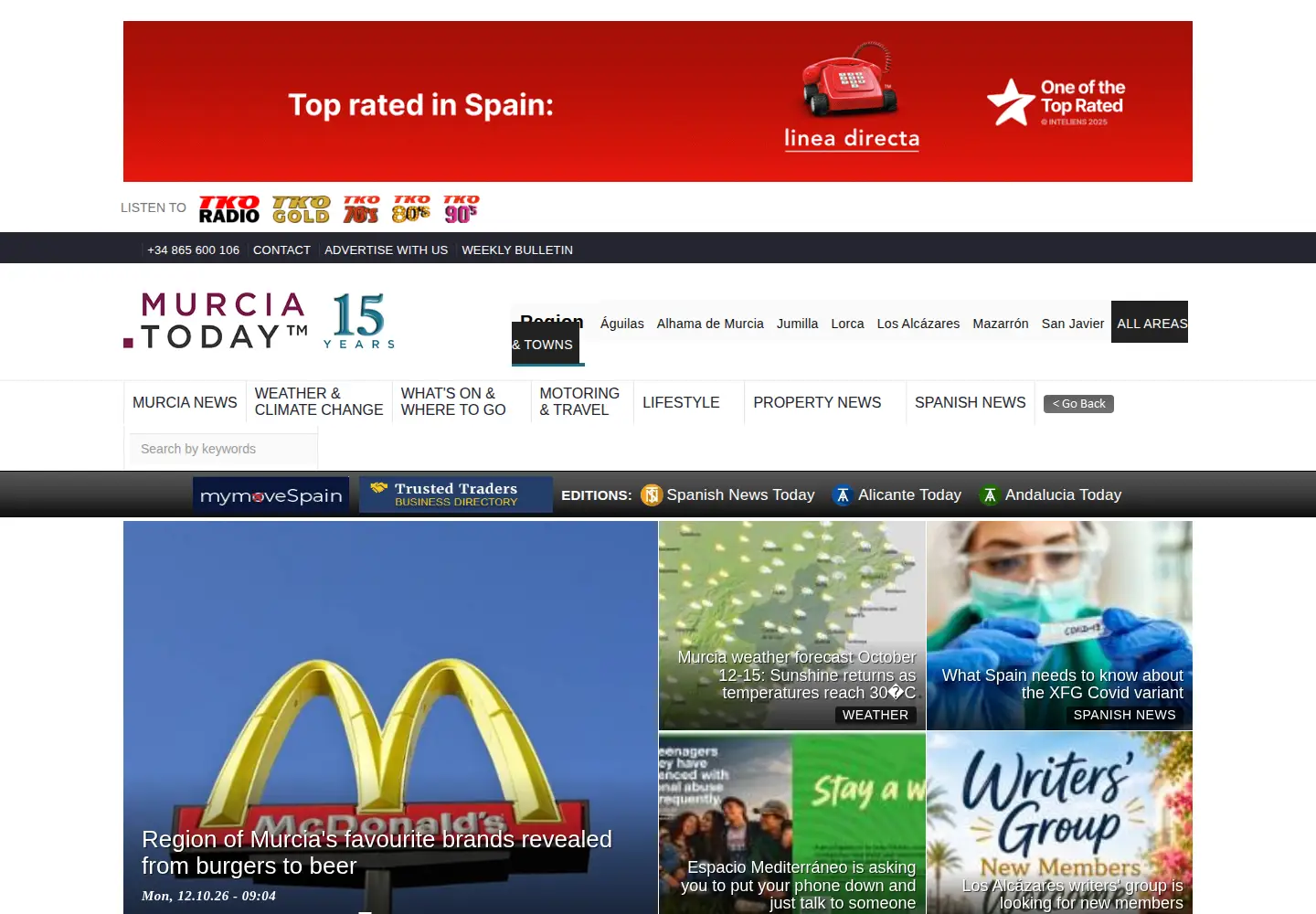The width and height of the screenshot is (1316, 914).
Task: Open the Linea Directa top banner ad
Action: click(658, 101)
